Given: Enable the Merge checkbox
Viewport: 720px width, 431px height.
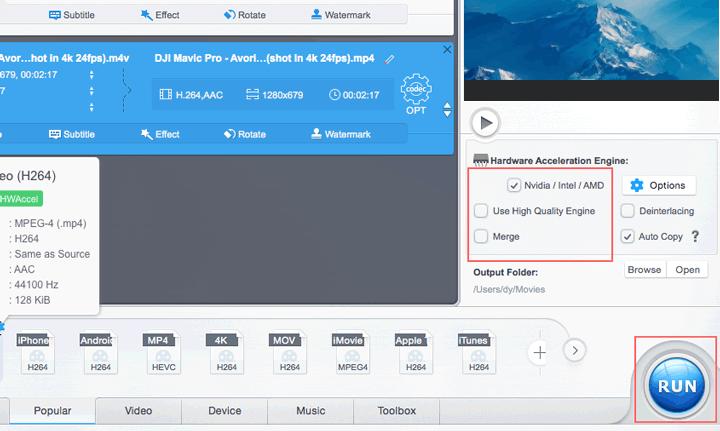Looking at the screenshot, I should tap(481, 236).
